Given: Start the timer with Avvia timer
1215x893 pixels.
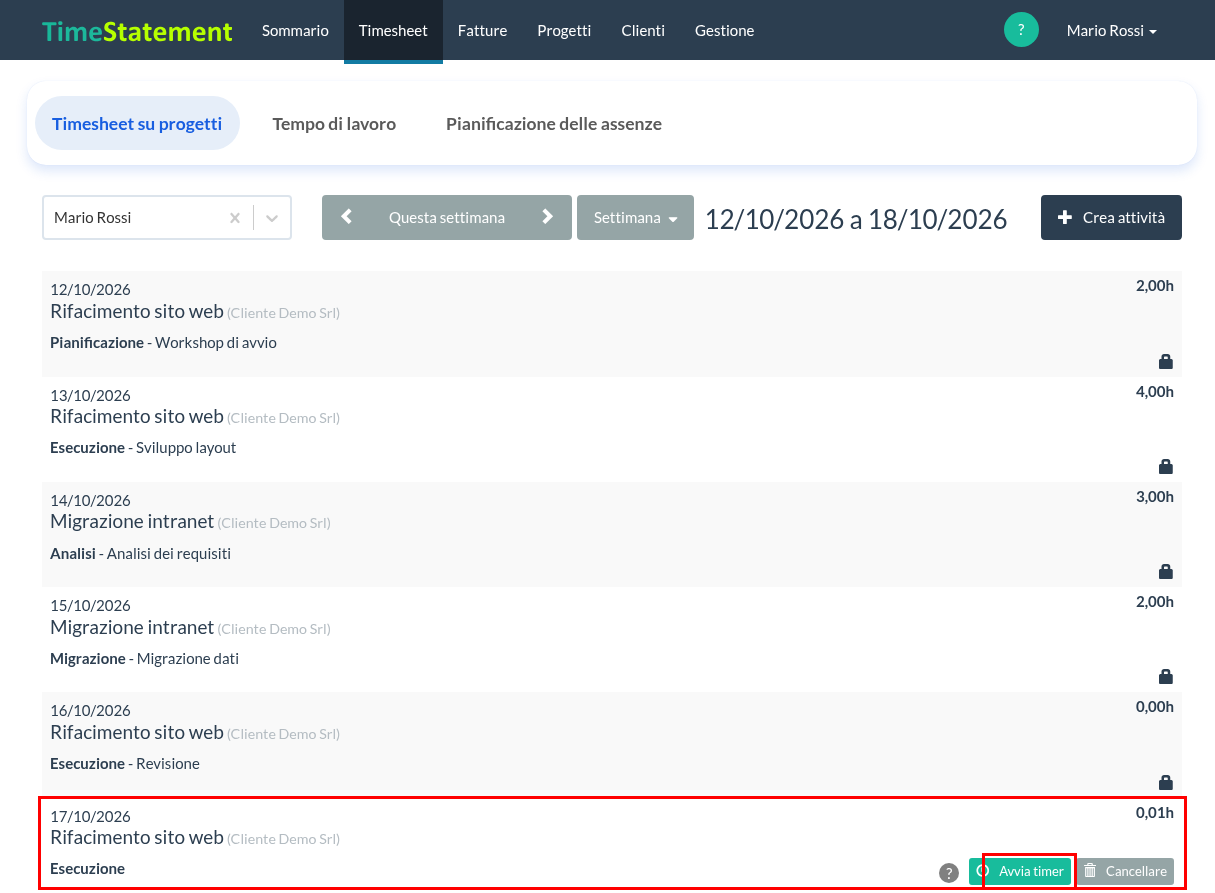Looking at the screenshot, I should (1021, 871).
